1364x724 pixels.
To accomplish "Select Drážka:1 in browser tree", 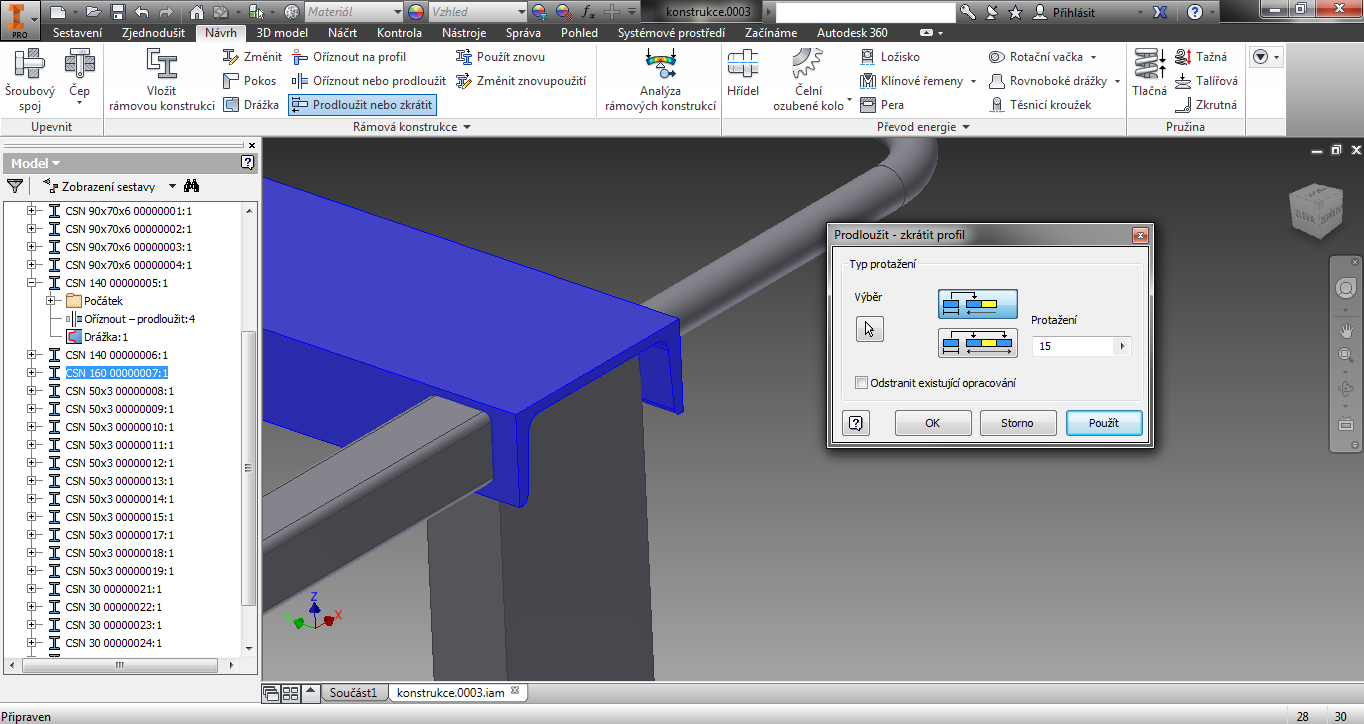I will point(97,337).
